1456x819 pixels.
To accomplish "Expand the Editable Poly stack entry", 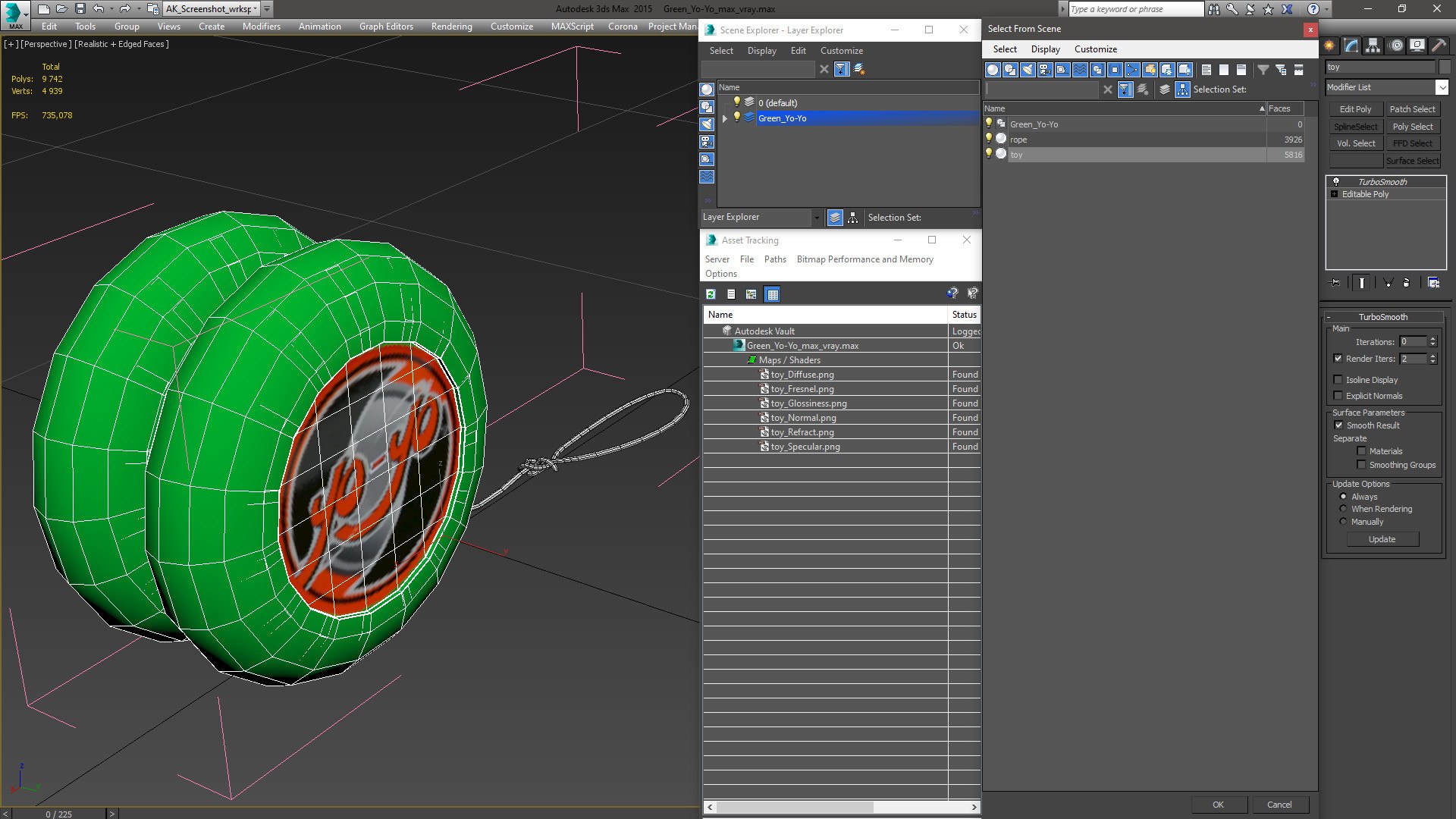I will (x=1335, y=194).
